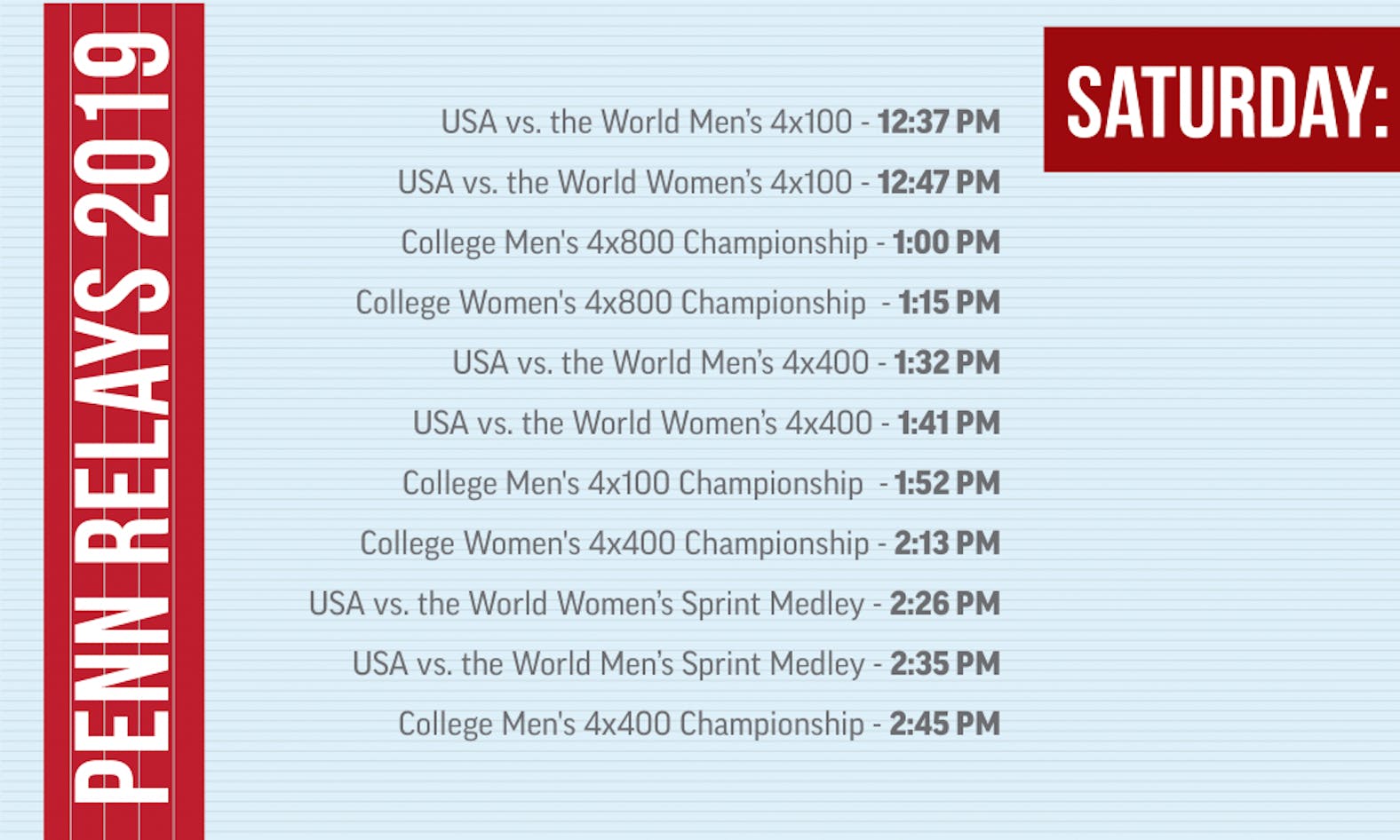Open College Men's 4x100 Championship entry

click(x=632, y=483)
